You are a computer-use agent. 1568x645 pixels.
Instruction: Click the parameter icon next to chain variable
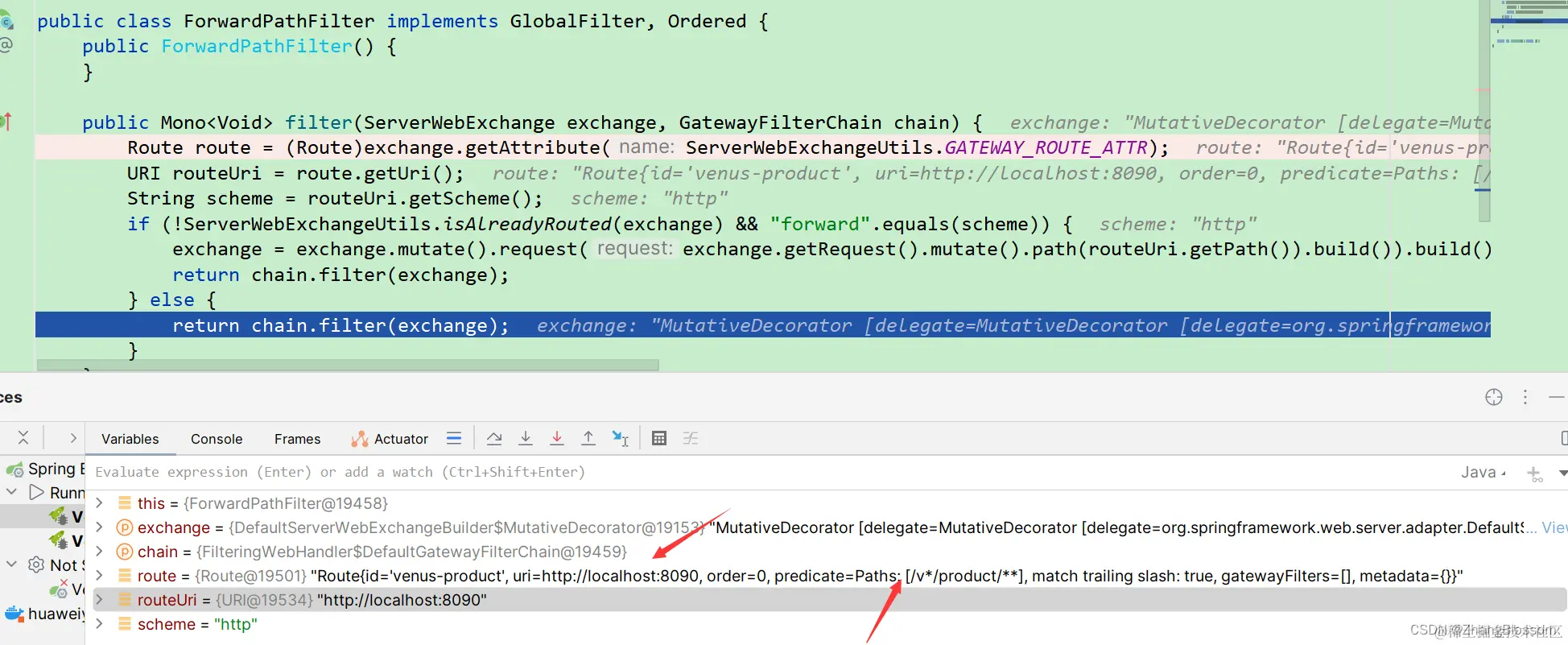(125, 552)
